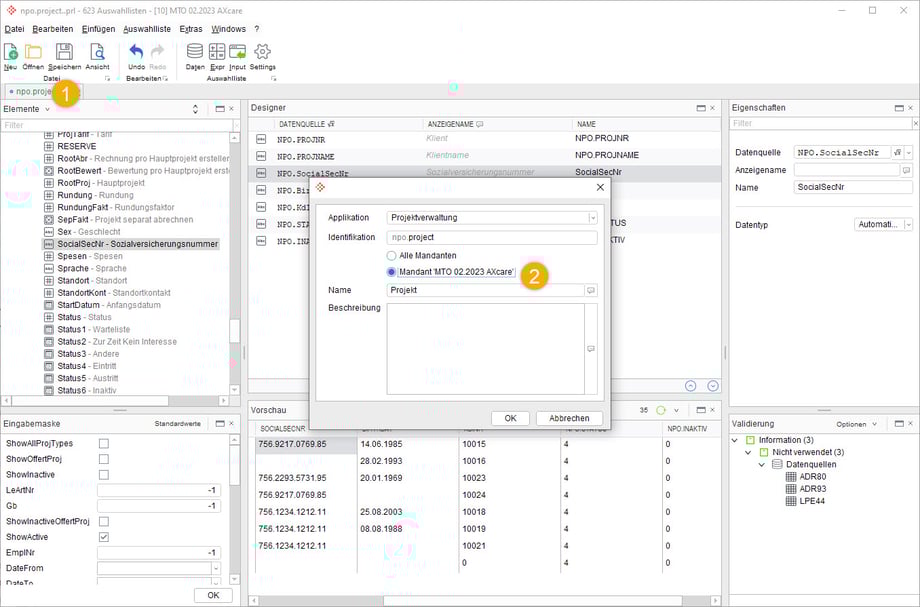Click Abbrechen in the dialog
Image resolution: width=920 pixels, height=607 pixels.
[x=569, y=418]
